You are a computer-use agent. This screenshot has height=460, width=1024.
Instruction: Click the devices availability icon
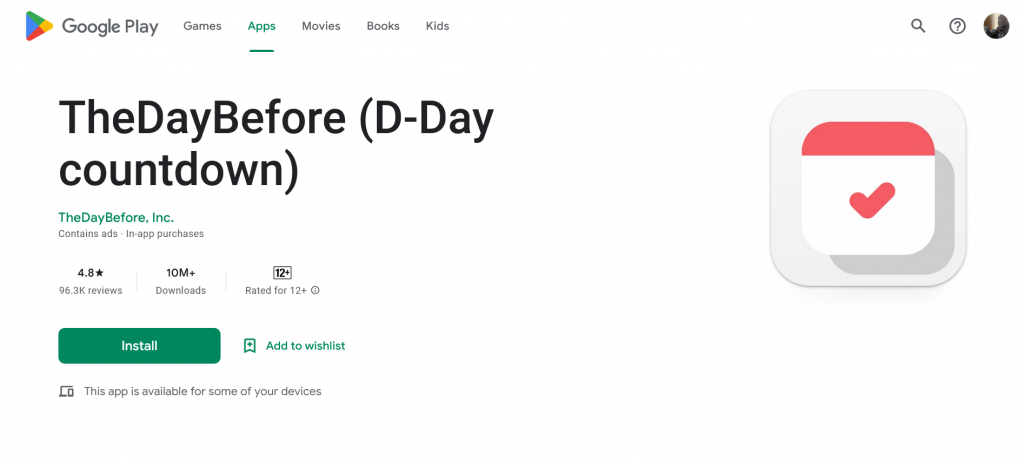[66, 391]
